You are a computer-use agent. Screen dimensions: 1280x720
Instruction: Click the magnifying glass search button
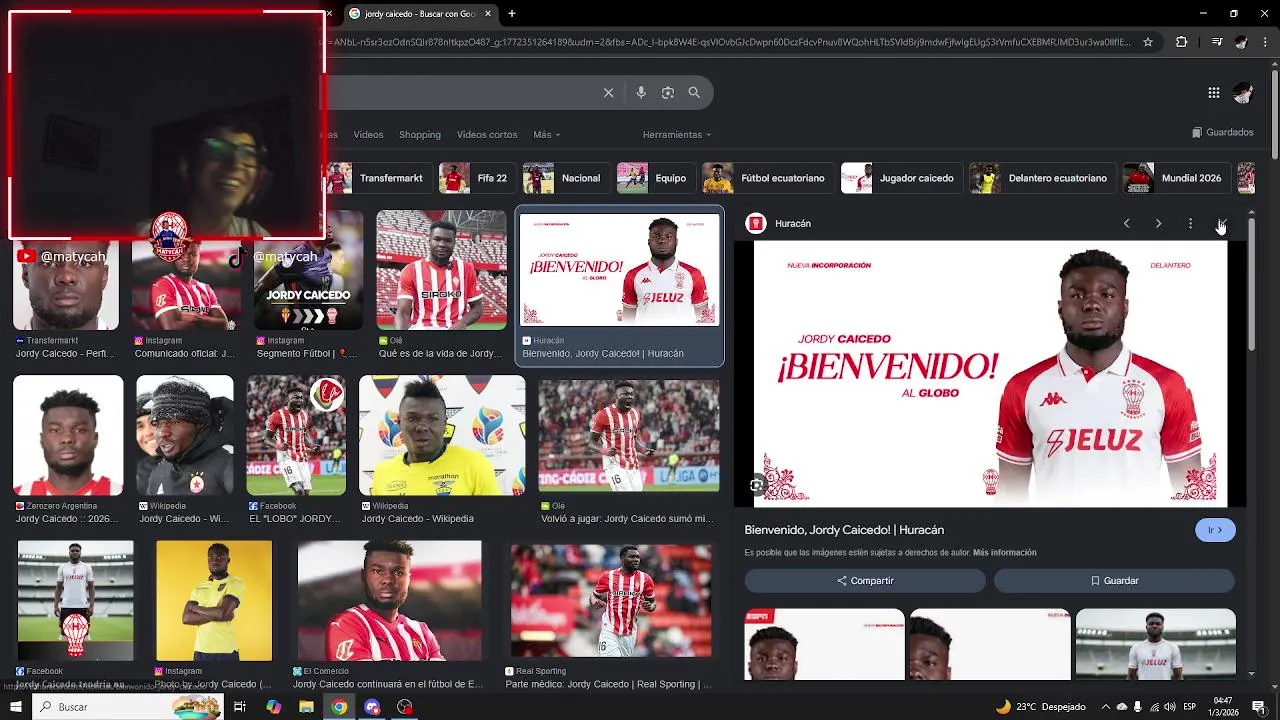[x=694, y=93]
